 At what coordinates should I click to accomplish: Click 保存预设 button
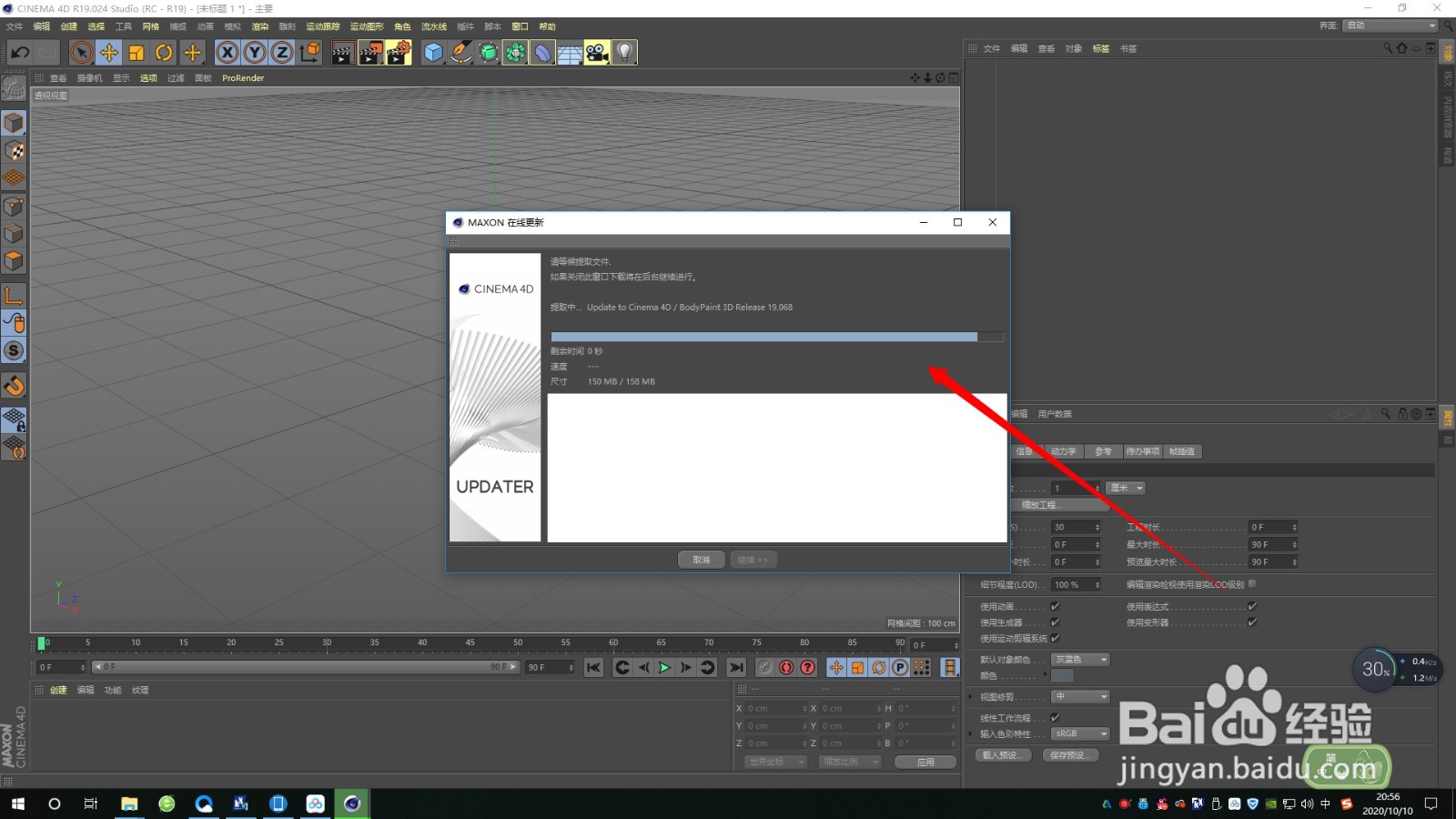click(1069, 755)
